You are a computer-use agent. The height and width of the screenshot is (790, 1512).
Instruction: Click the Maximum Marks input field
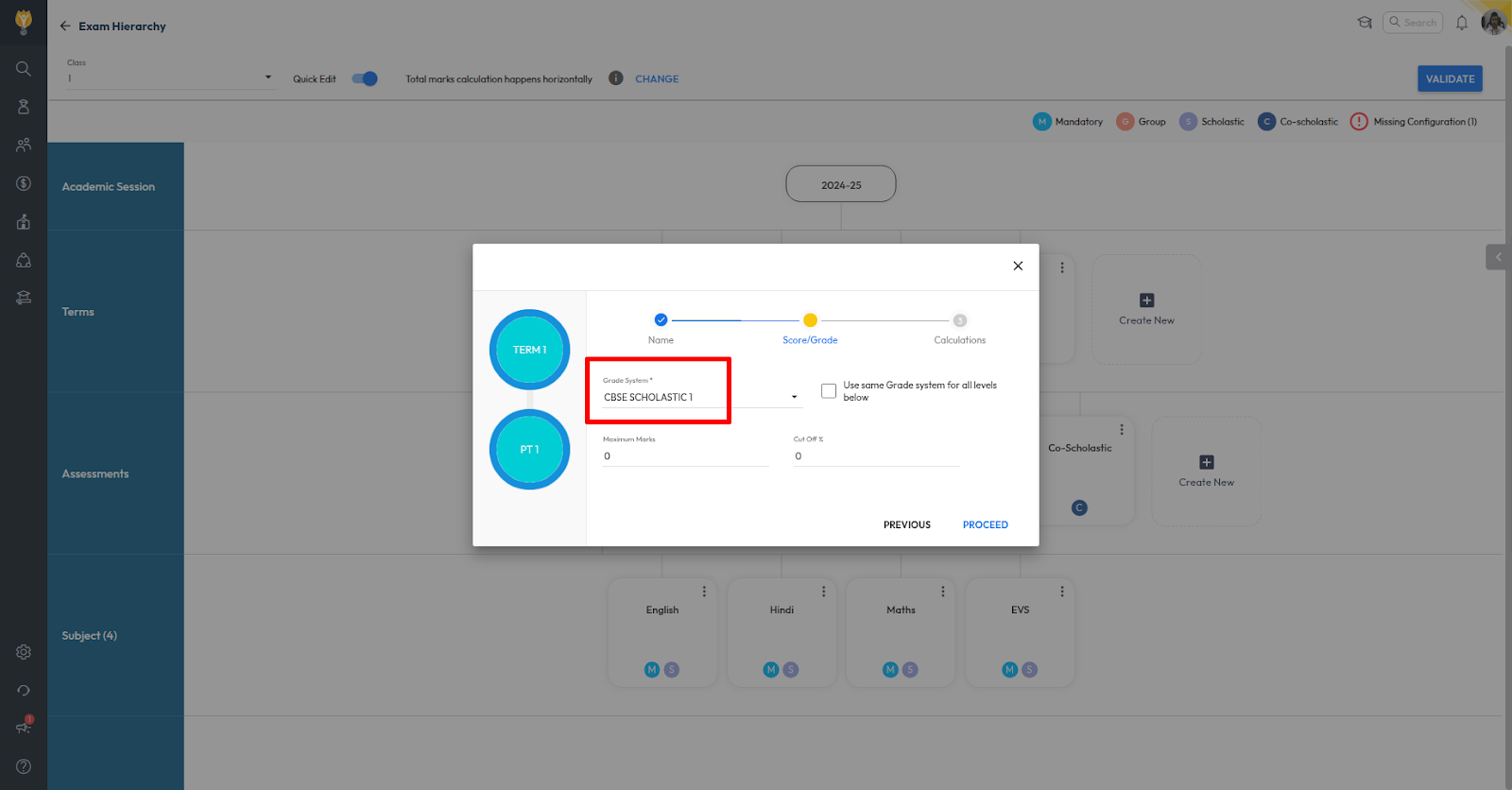pos(685,456)
